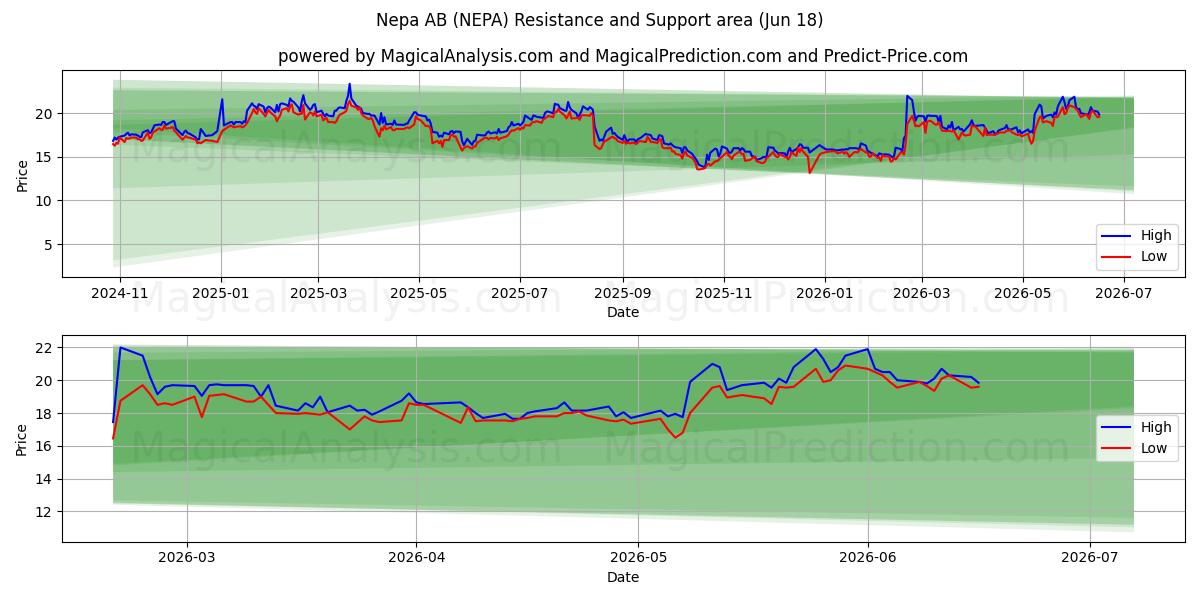This screenshot has height=600, width=1200.
Task: Click the upper chart x-axis label '2025-03'
Action: 318,293
